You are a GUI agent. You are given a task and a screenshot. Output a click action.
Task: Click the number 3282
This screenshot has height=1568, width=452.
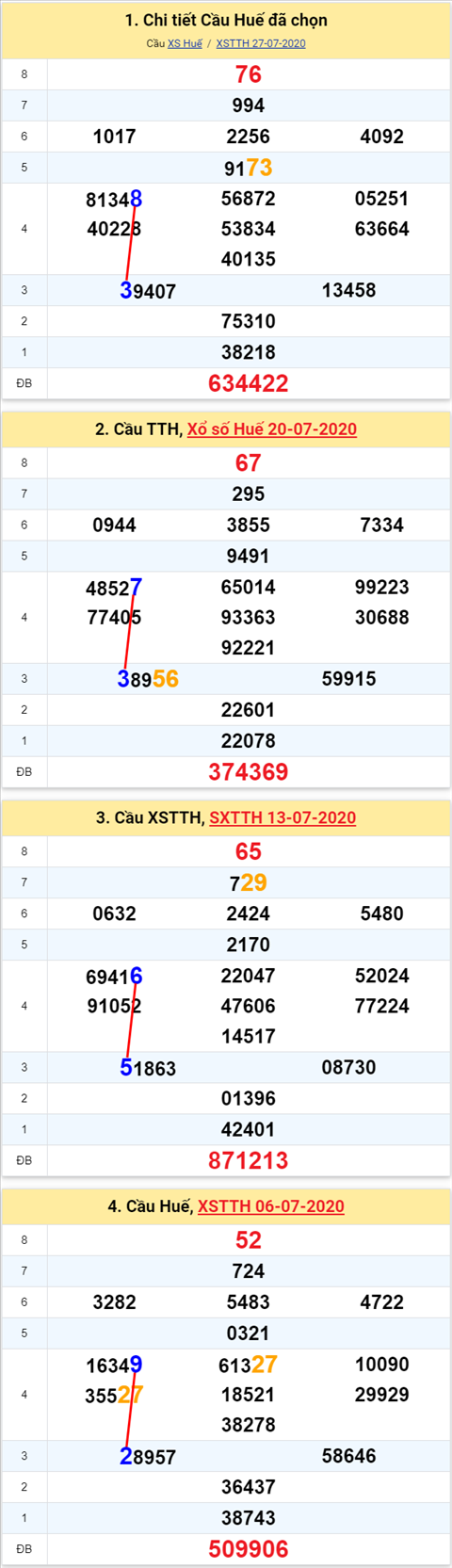pyautogui.click(x=115, y=1302)
